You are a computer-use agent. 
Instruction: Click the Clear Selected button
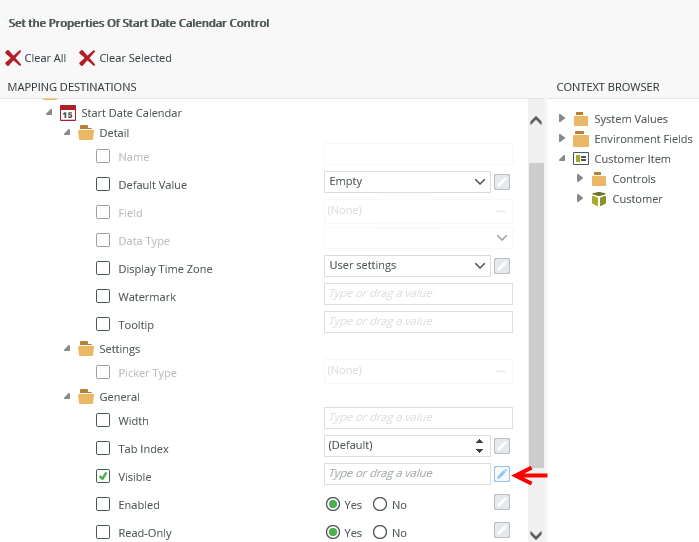point(126,58)
